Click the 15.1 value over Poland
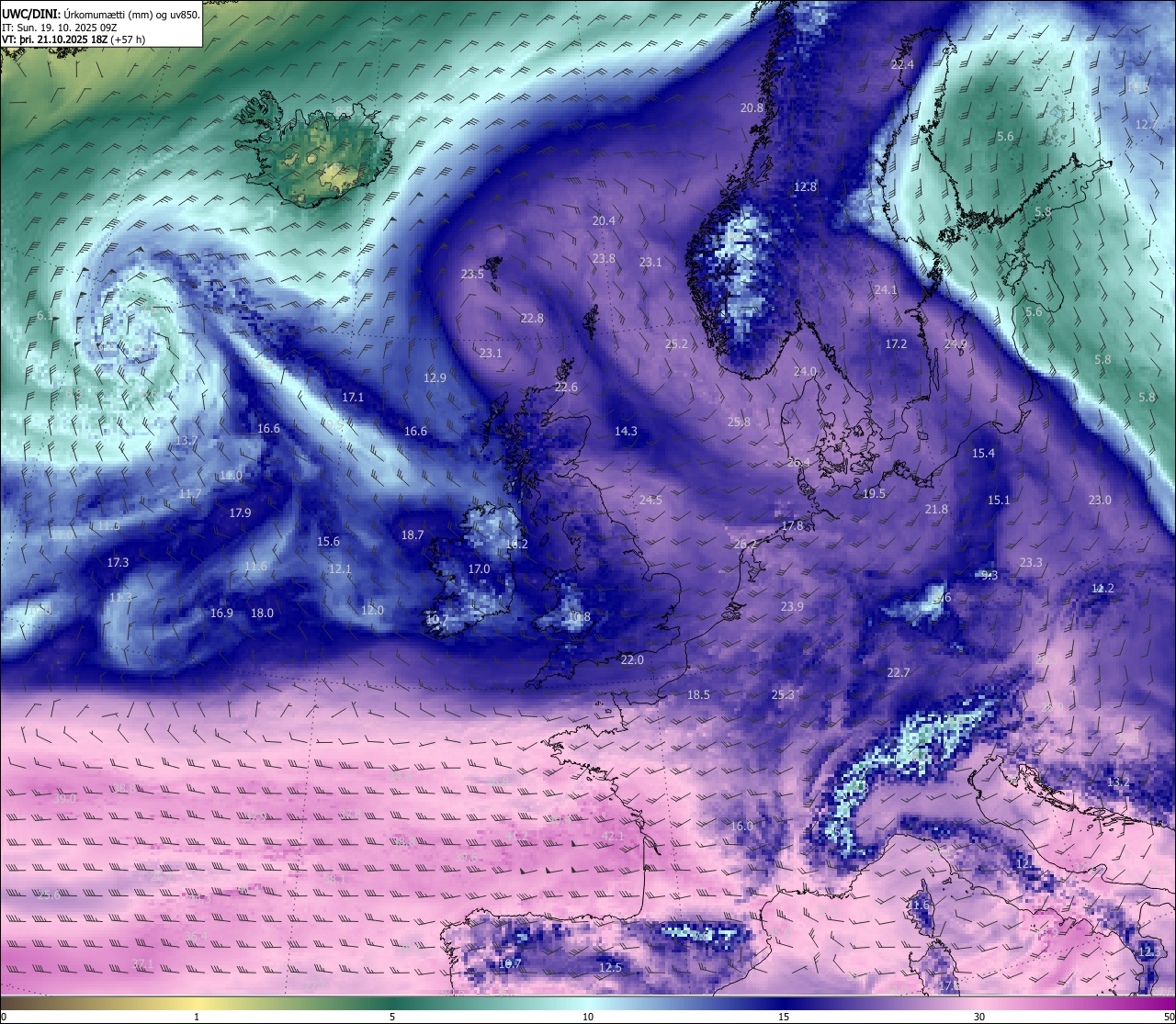Viewport: 1176px width, 1024px height. 999,501
